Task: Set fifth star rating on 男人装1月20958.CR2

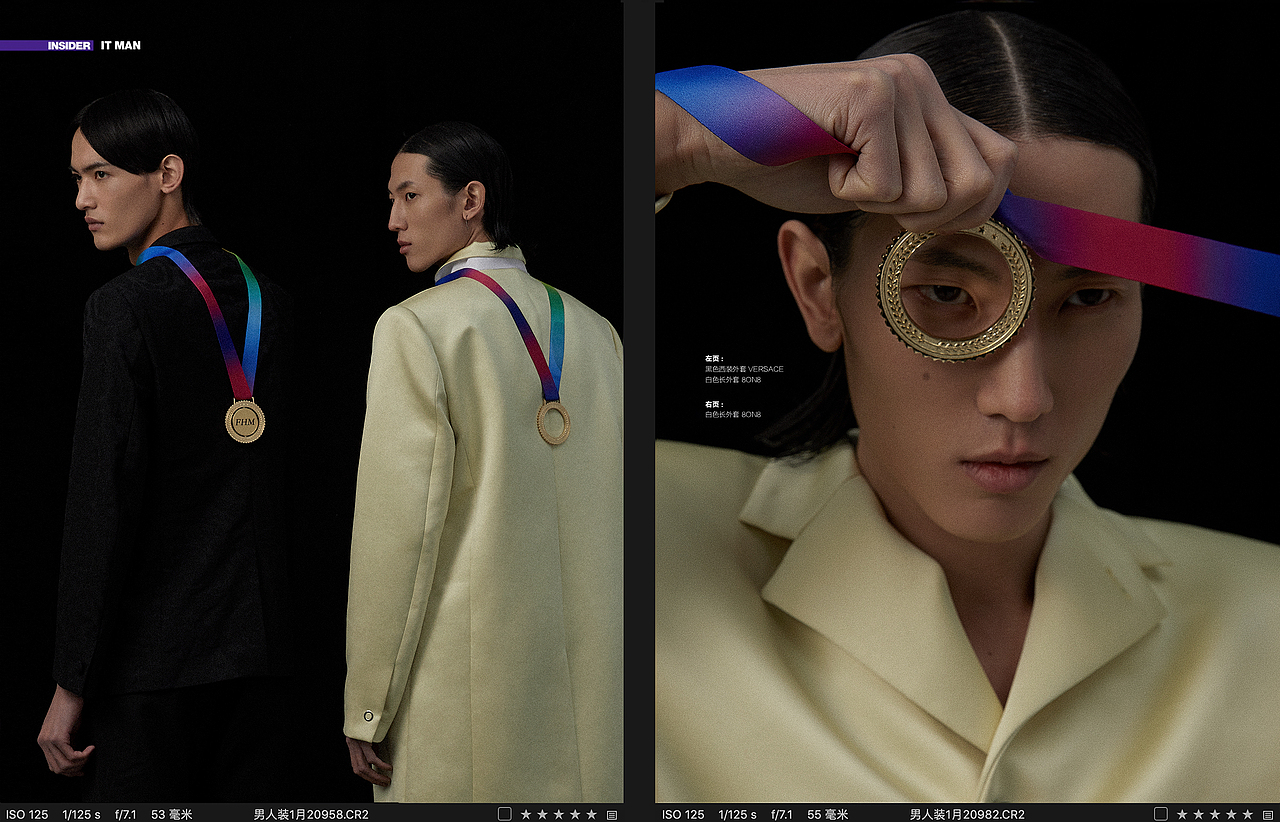Action: (x=592, y=815)
